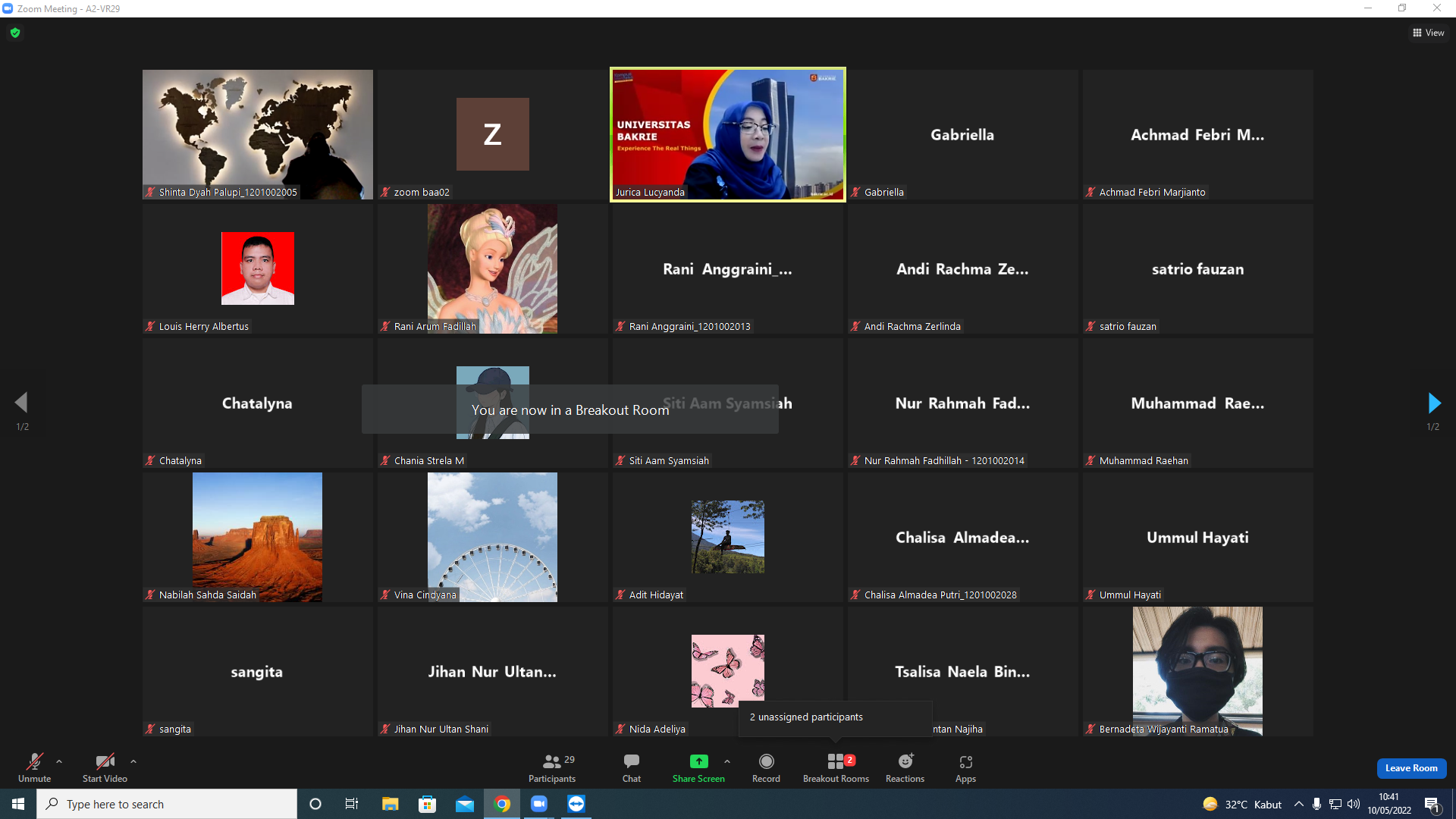Screen dimensions: 1456x819
Task: Expand video options arrow beside Start Video
Action: click(133, 761)
